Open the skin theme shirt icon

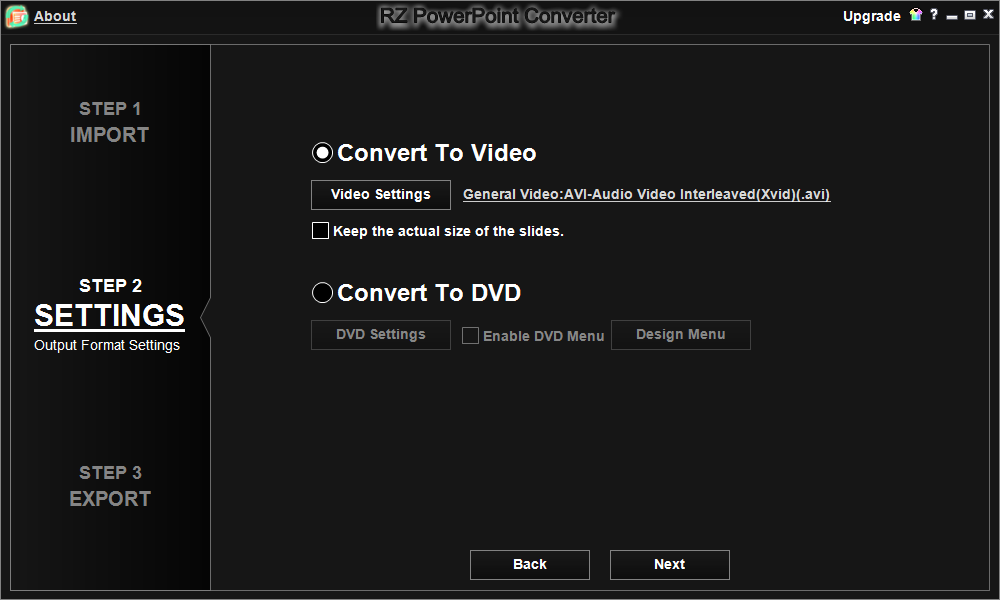915,15
